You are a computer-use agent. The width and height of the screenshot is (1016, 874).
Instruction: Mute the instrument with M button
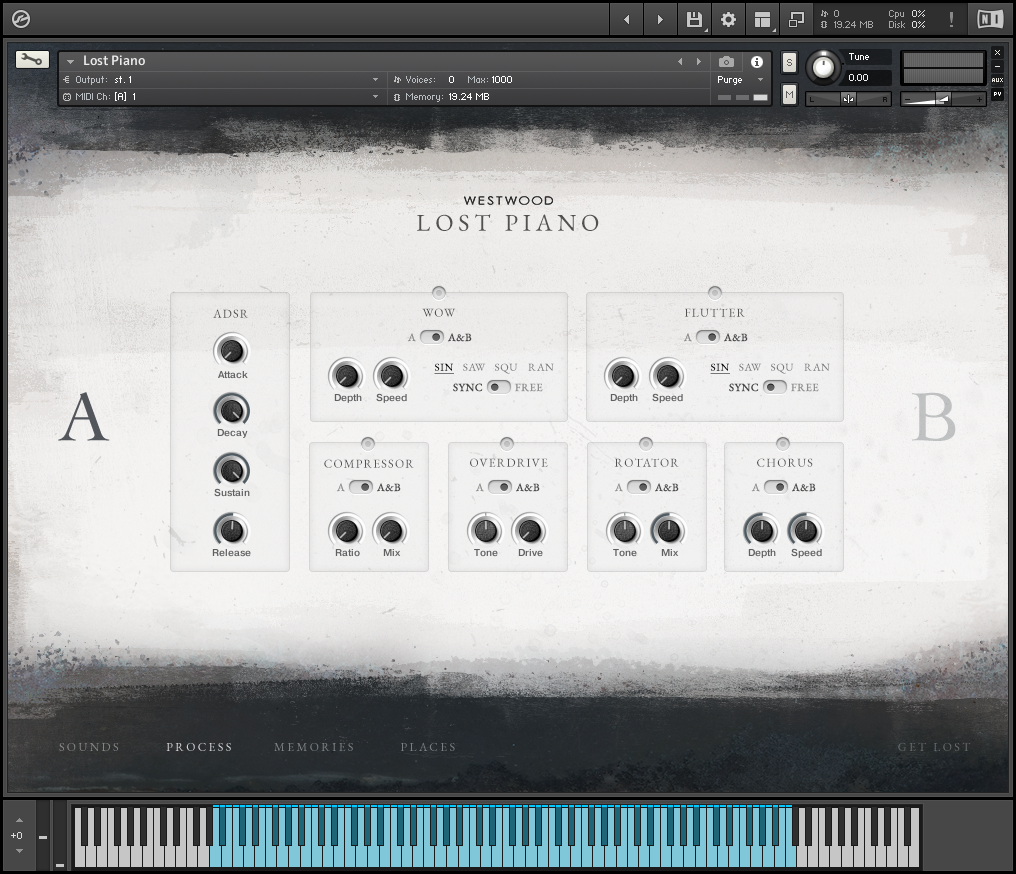coord(789,95)
